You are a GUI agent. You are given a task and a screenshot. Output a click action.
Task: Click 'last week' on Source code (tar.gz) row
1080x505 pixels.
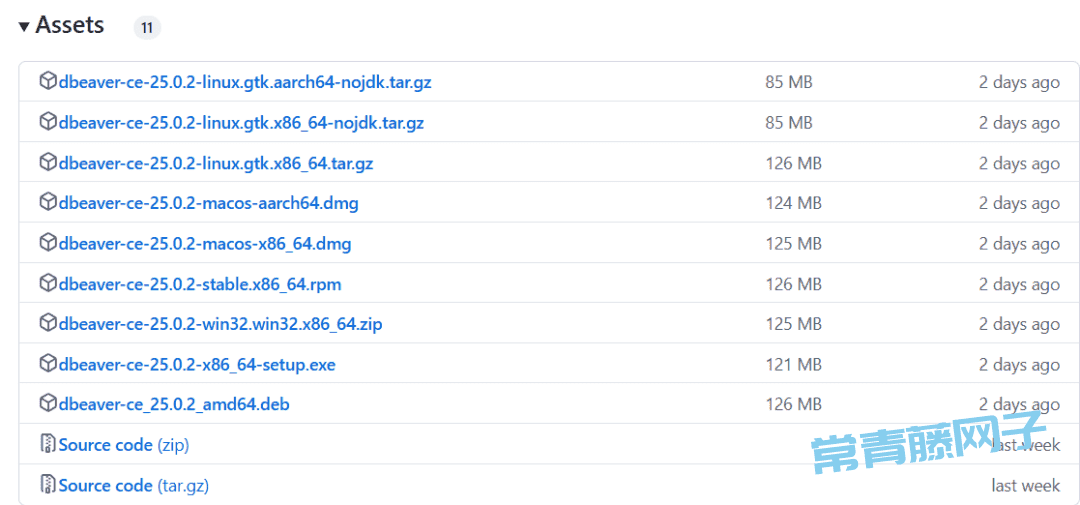(1026, 486)
